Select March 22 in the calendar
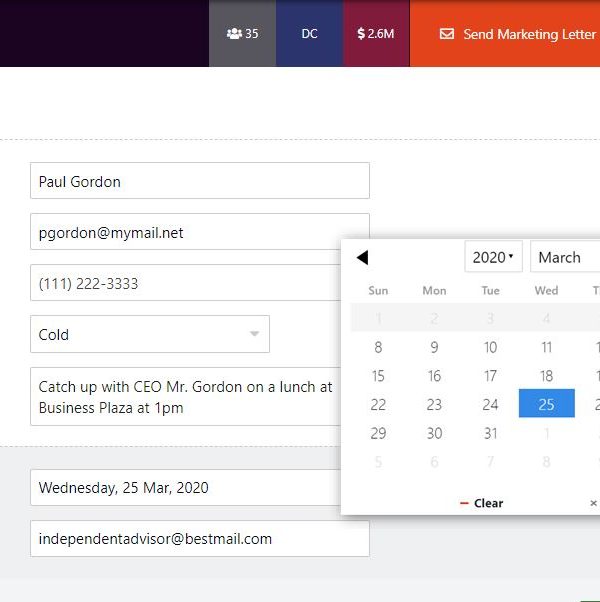 (378, 405)
